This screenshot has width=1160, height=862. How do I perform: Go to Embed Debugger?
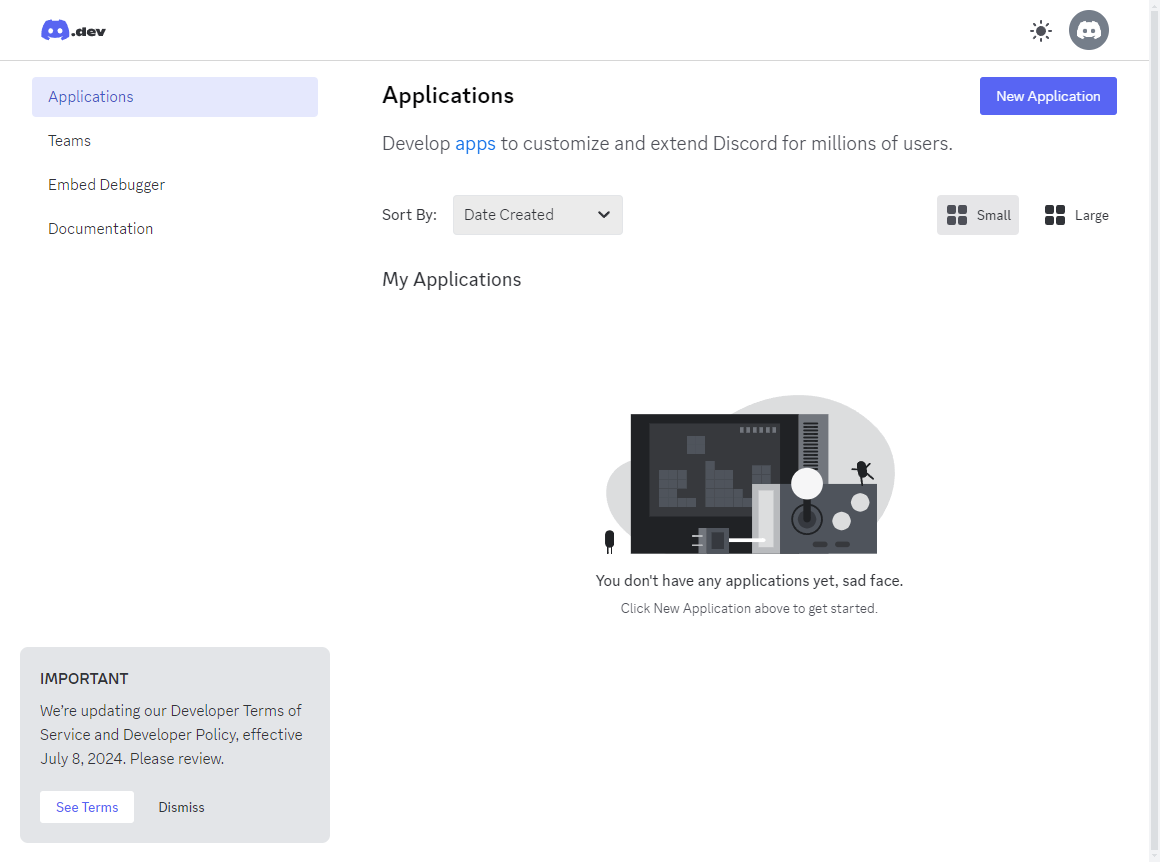pyautogui.click(x=175, y=185)
